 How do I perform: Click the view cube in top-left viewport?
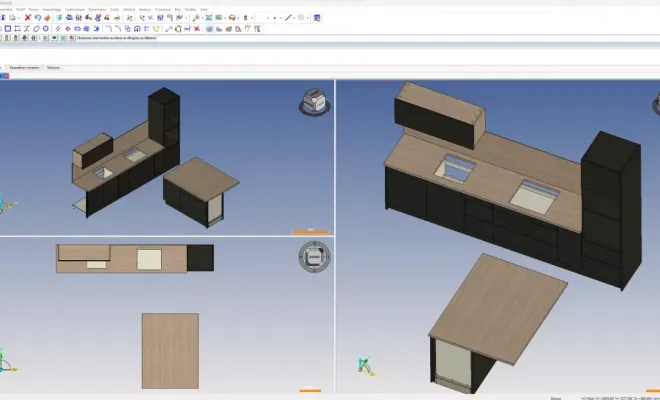pyautogui.click(x=314, y=102)
